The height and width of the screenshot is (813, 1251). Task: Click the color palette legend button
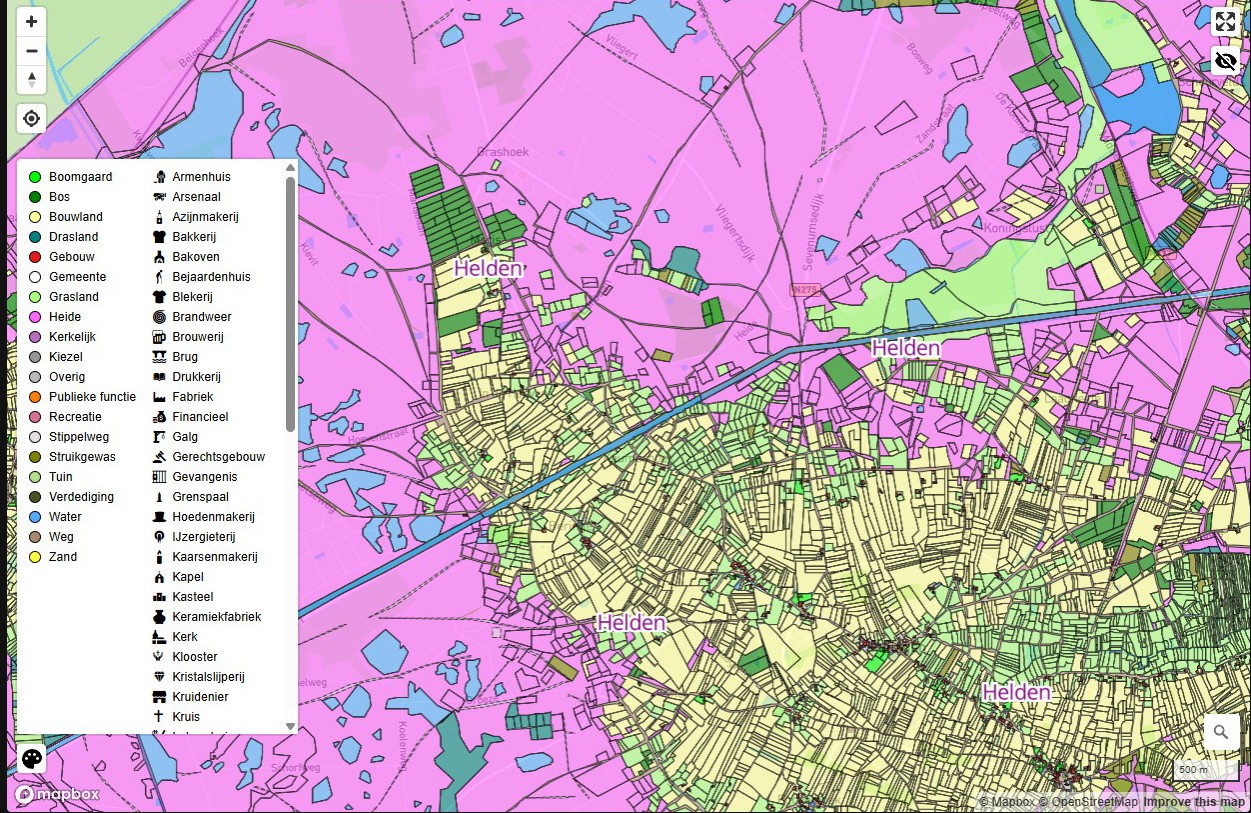(32, 759)
